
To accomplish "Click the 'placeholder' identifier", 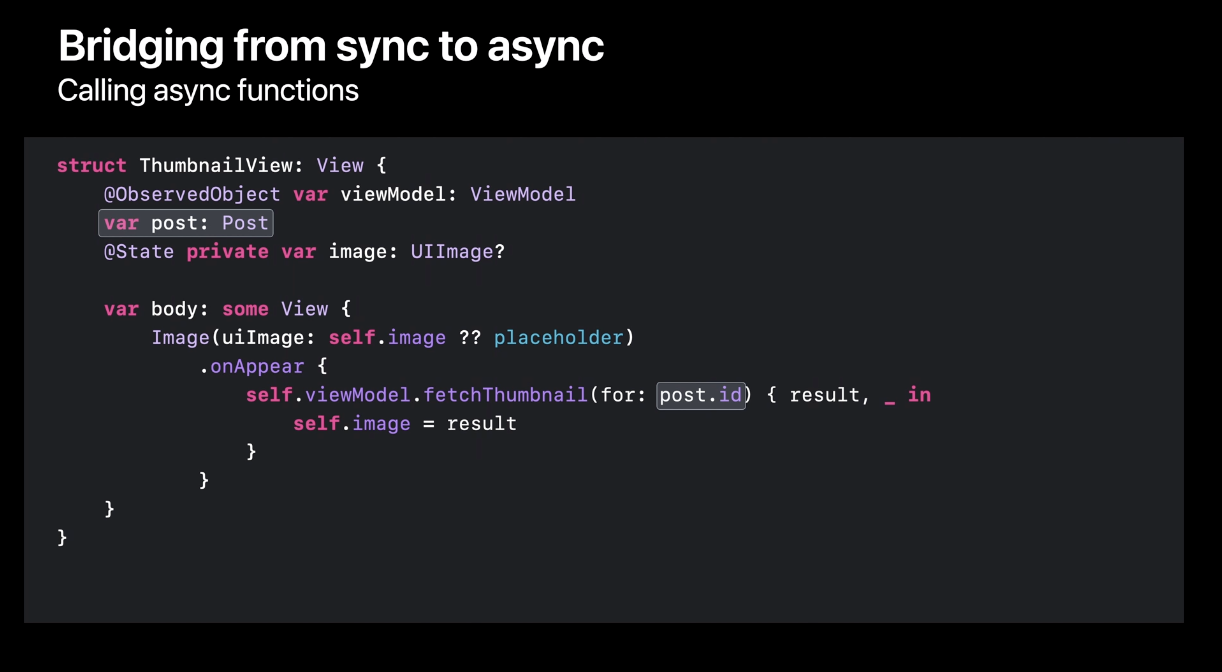I will [x=558, y=338].
